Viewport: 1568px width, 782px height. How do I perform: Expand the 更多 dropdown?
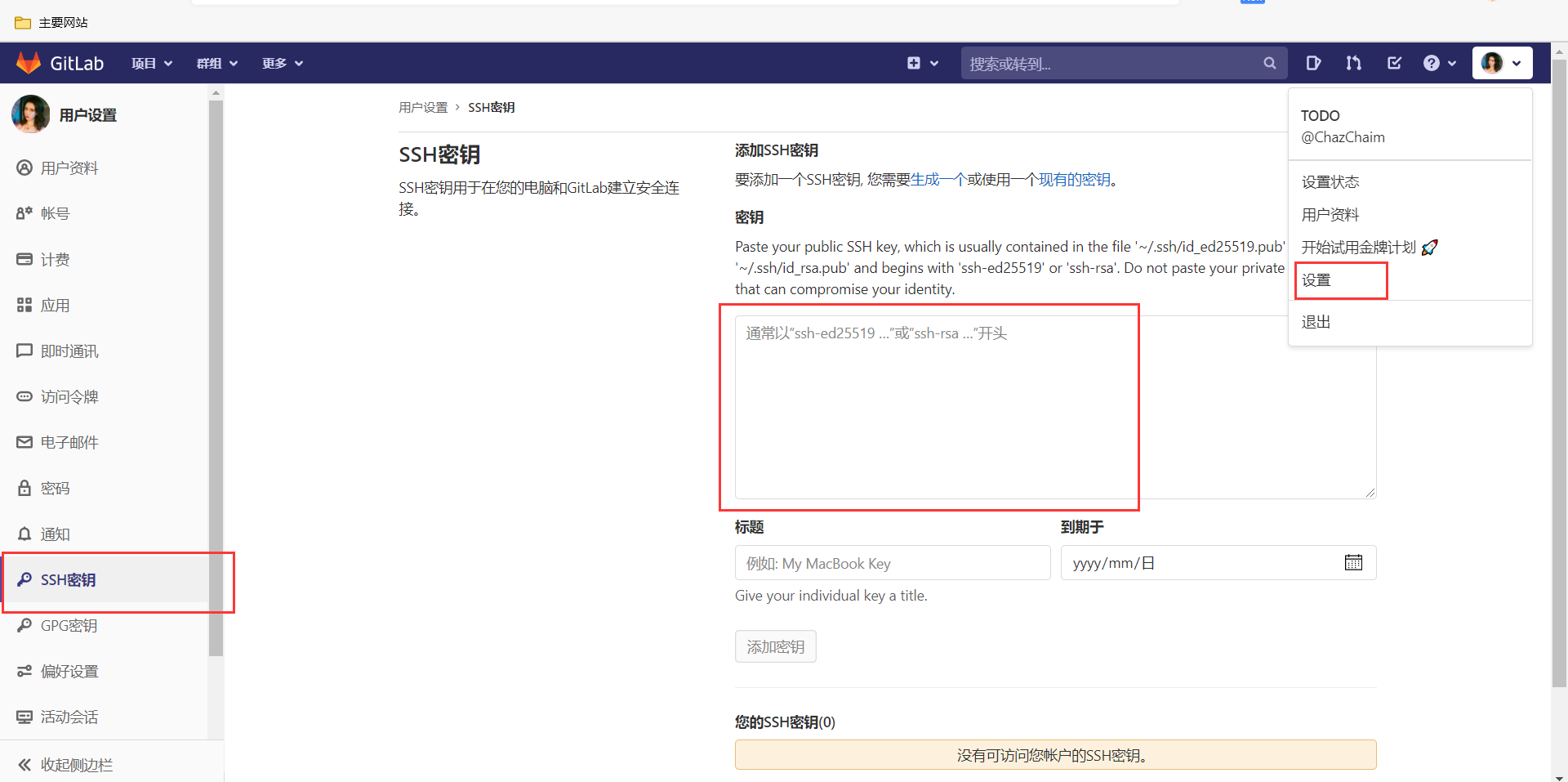[282, 63]
